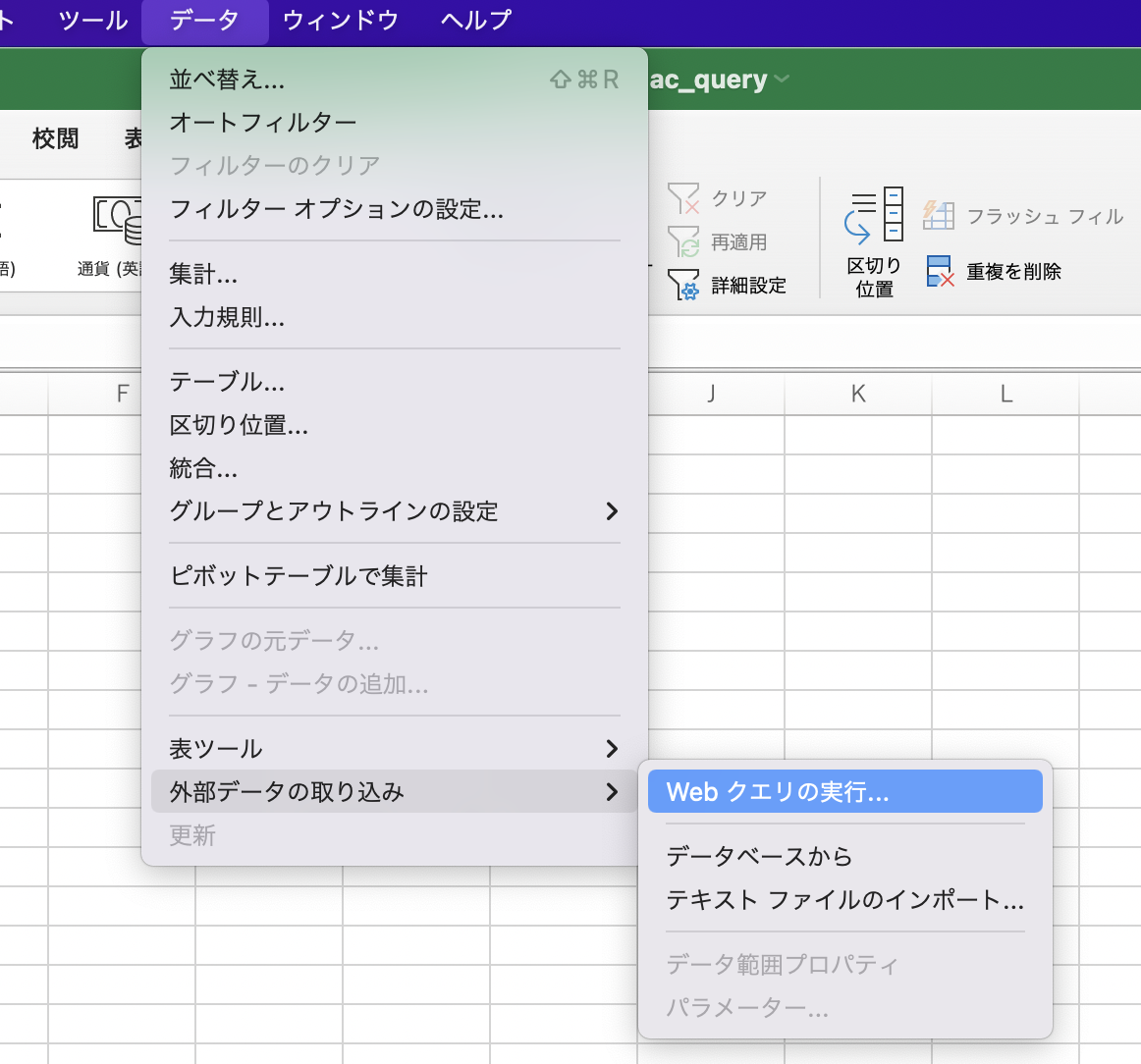Image resolution: width=1141 pixels, height=1064 pixels.
Task: Select 集計... menu item
Action: (395, 274)
